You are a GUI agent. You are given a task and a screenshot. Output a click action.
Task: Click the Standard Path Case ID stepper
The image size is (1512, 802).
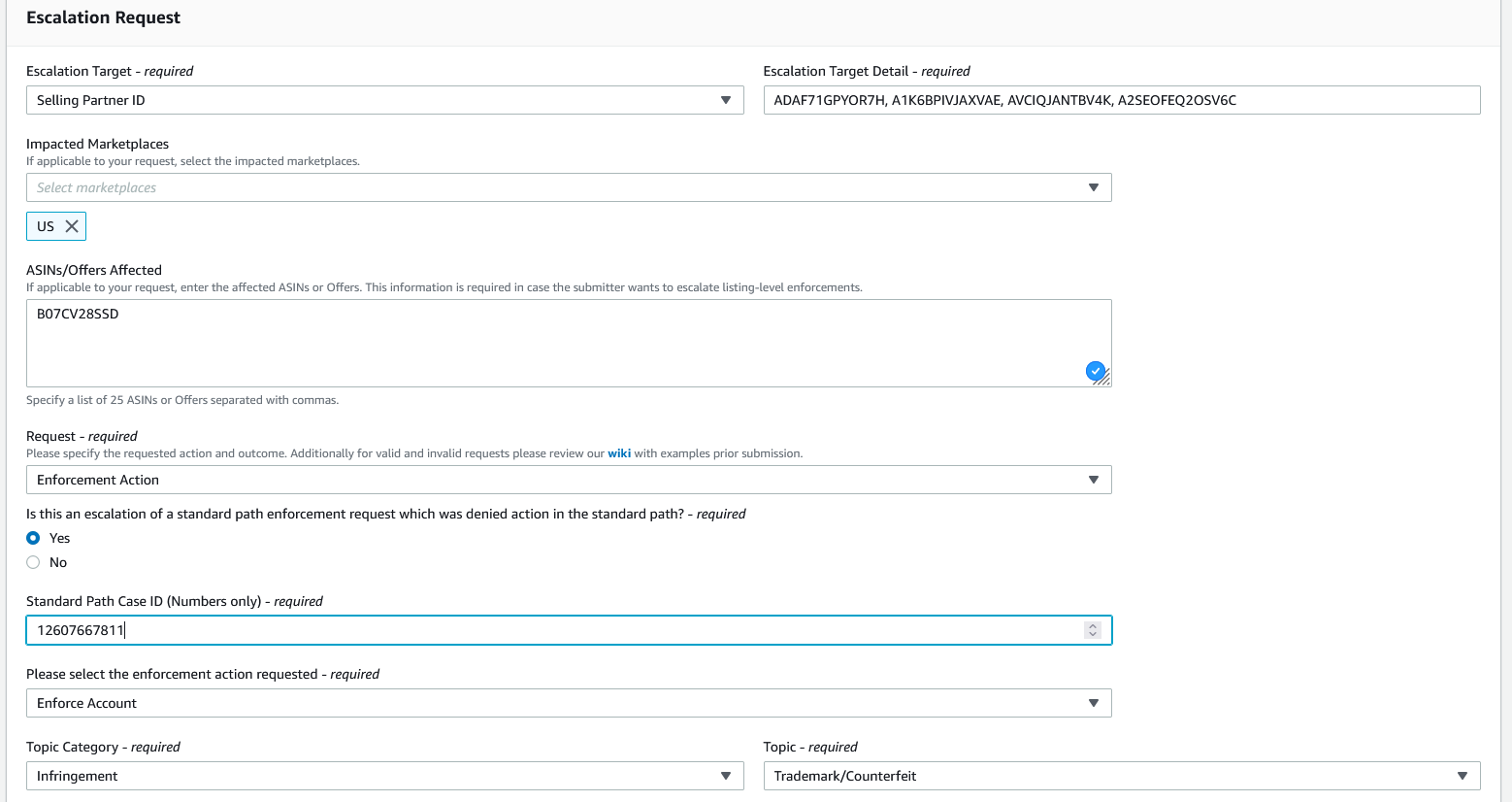click(x=1093, y=630)
